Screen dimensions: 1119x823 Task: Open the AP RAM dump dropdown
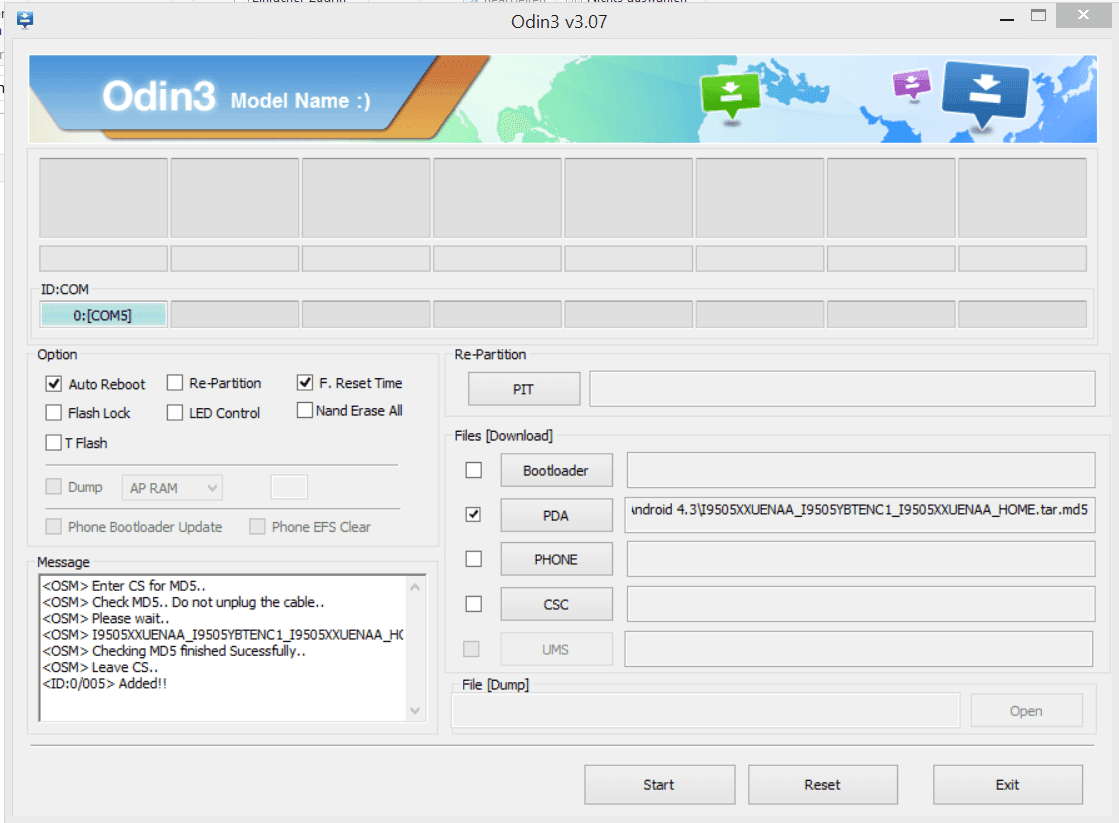point(172,488)
